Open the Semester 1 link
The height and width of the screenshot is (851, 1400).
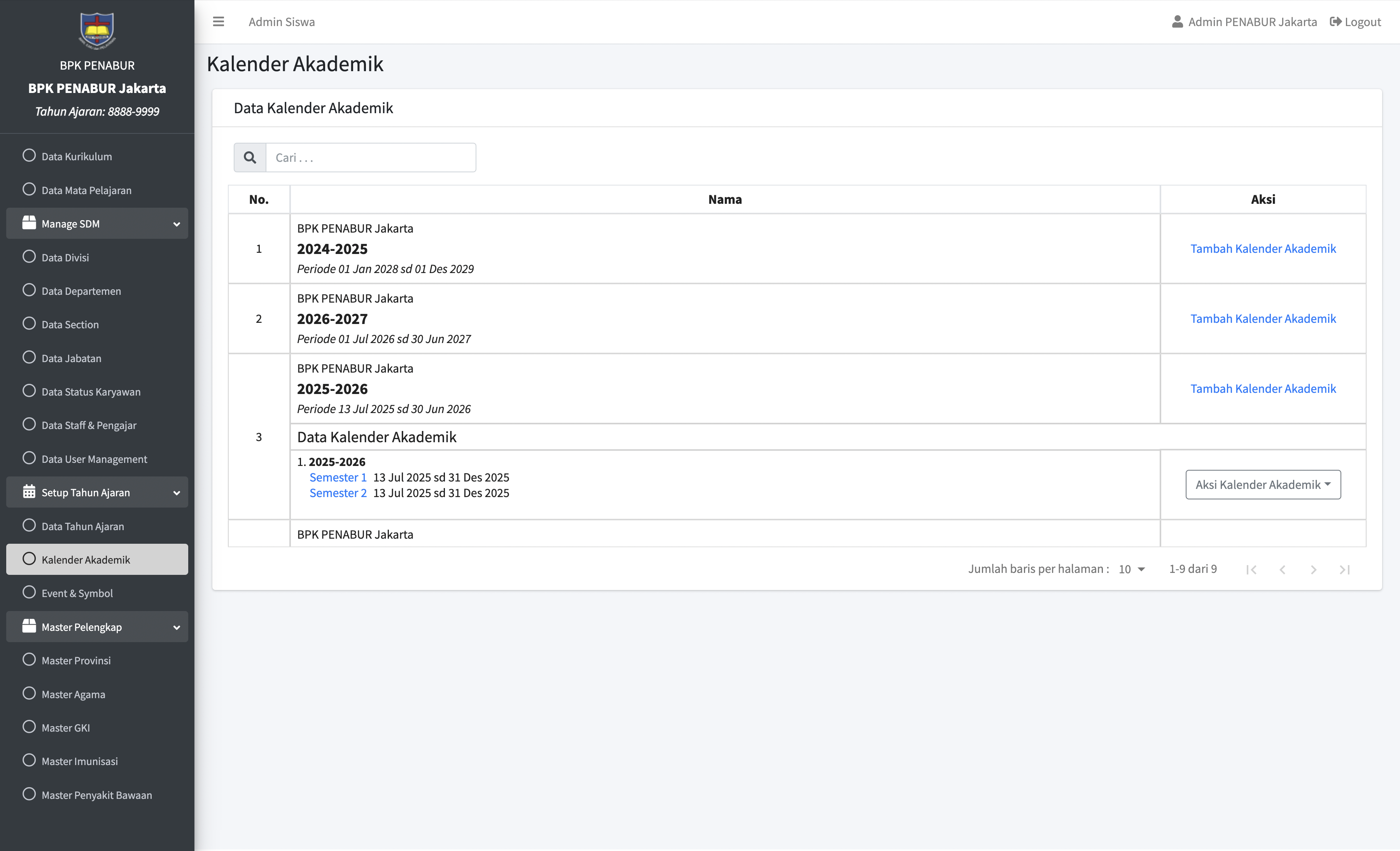pyautogui.click(x=338, y=477)
